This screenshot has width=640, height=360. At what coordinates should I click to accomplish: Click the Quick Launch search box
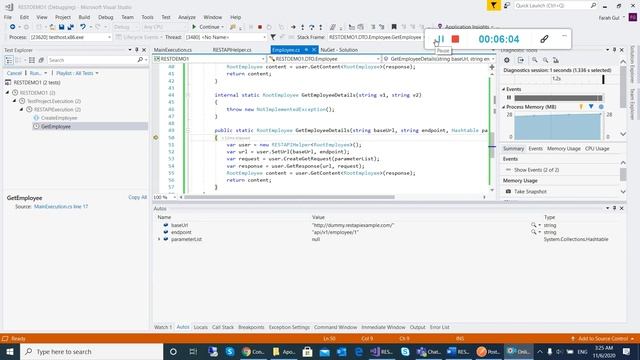[x=556, y=5]
